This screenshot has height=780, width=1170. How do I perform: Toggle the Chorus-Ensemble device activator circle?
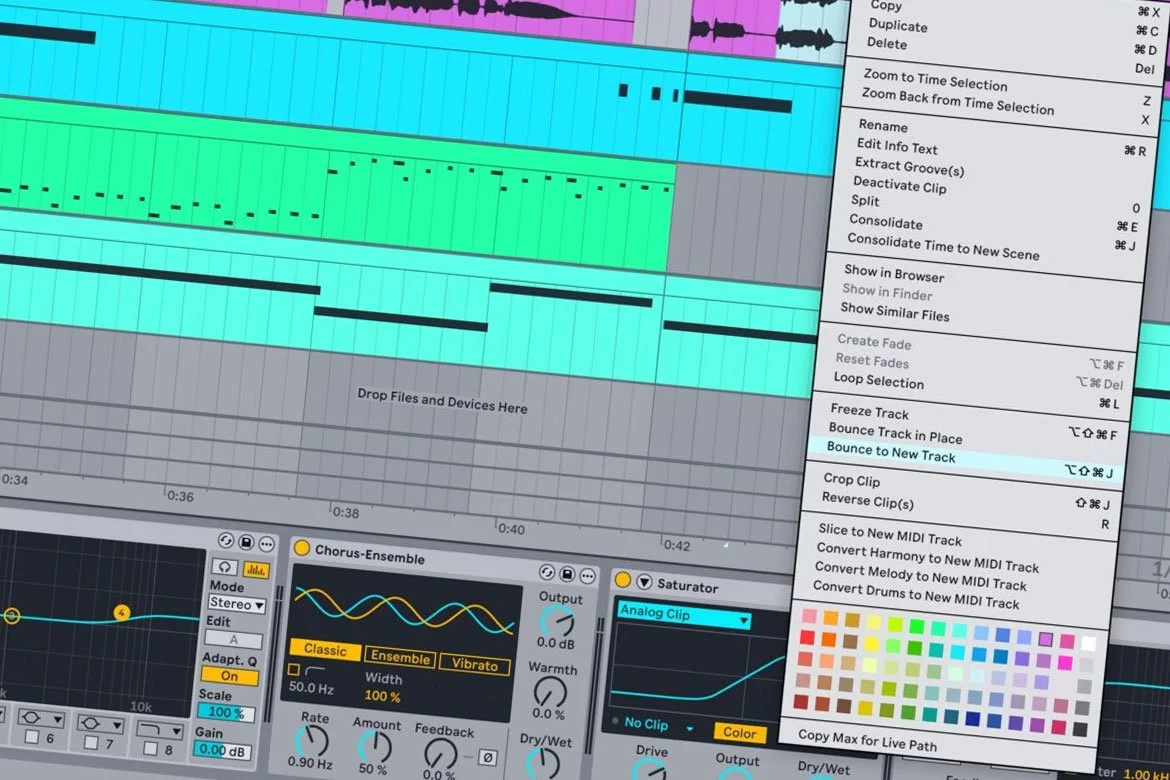(301, 548)
